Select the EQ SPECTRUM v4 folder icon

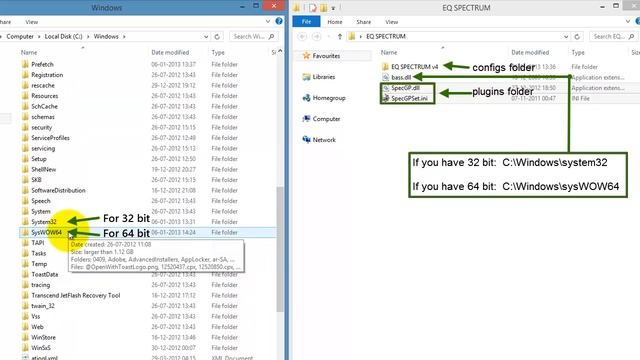[x=385, y=67]
